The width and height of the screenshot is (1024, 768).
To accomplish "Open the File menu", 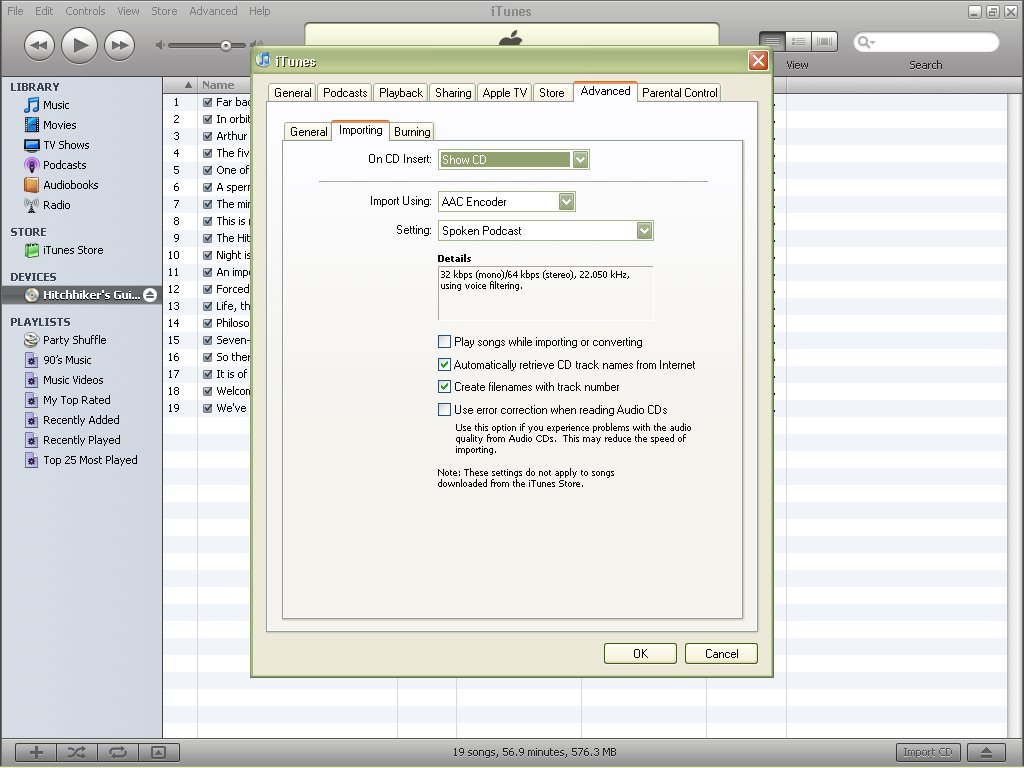I will [x=15, y=11].
